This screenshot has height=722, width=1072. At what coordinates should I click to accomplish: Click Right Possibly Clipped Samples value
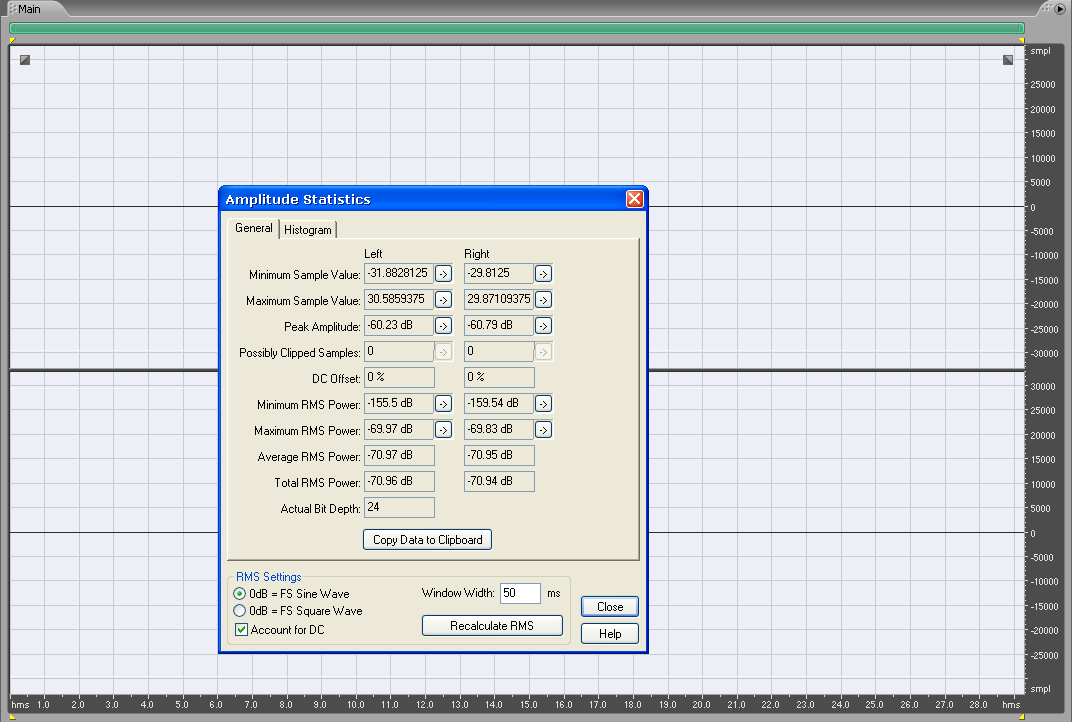pos(498,351)
